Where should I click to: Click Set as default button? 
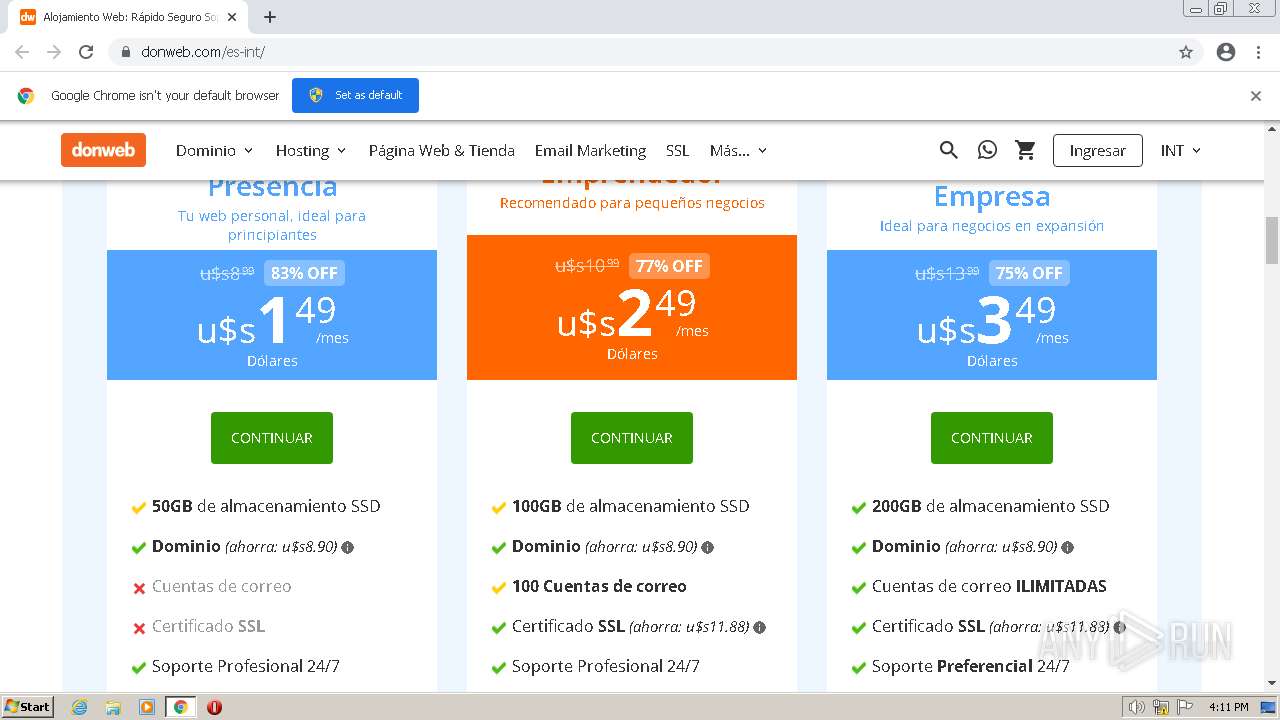tap(355, 95)
